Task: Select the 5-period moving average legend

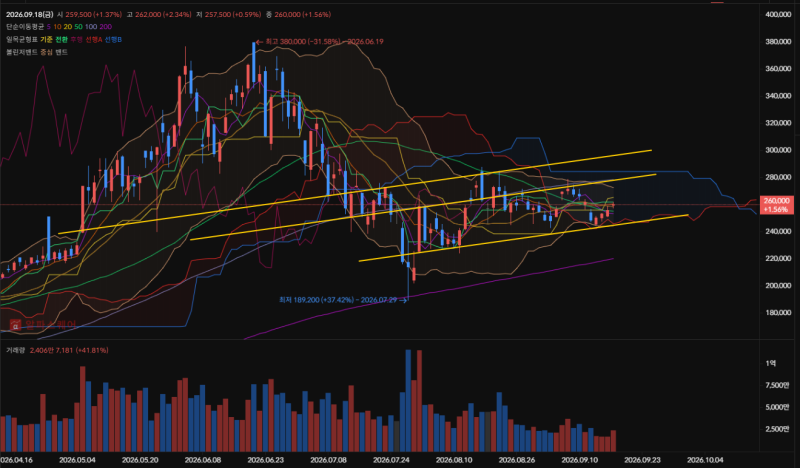Action: click(x=49, y=27)
